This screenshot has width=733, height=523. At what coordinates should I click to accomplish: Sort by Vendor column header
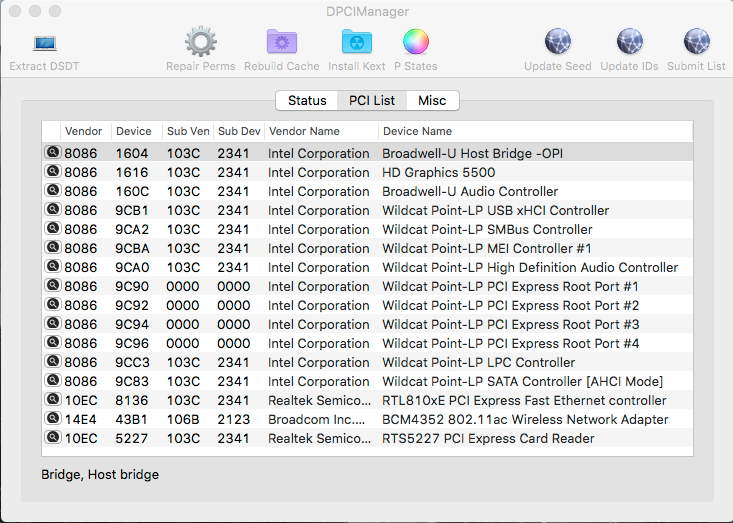pyautogui.click(x=86, y=131)
